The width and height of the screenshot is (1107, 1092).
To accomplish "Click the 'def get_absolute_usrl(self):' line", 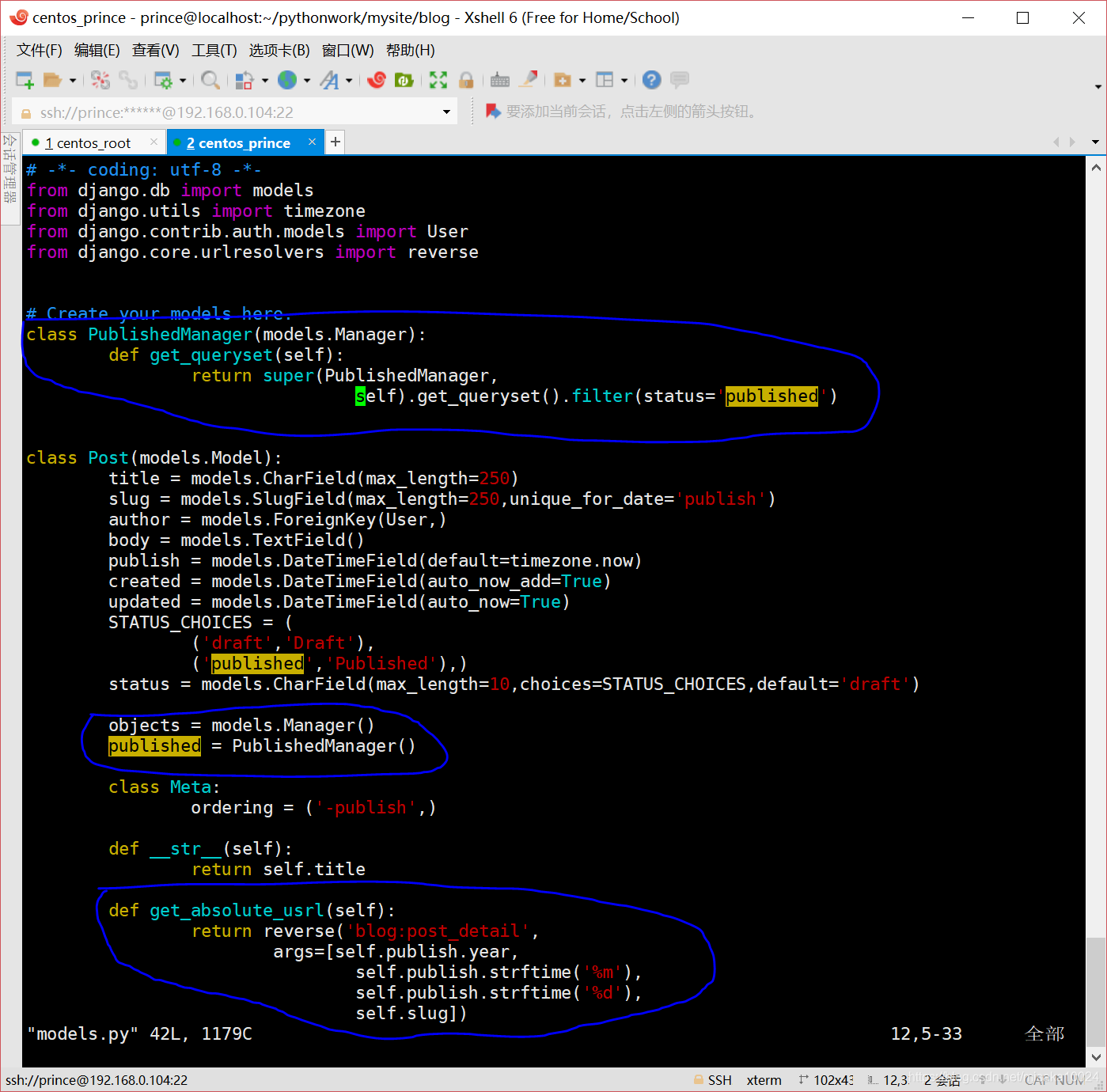I will (x=252, y=910).
